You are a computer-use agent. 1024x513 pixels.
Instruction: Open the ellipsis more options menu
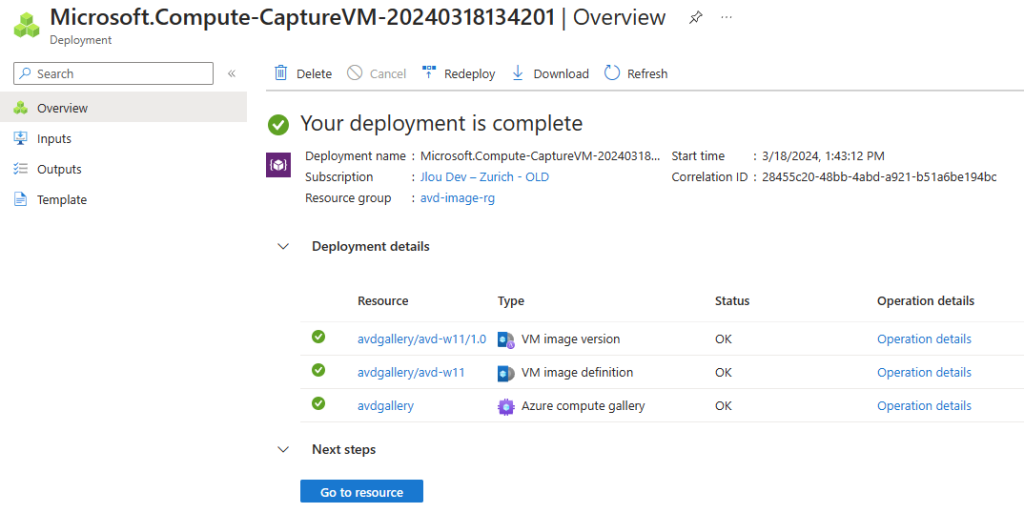click(726, 17)
